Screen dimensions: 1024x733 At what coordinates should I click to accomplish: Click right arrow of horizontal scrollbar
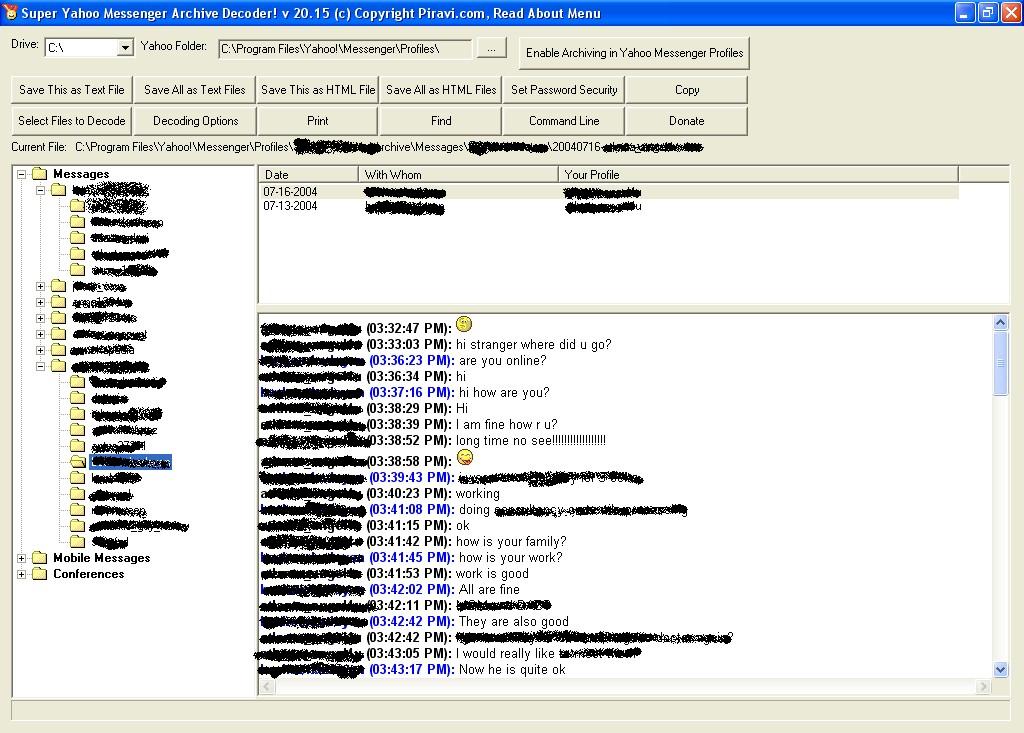(984, 687)
